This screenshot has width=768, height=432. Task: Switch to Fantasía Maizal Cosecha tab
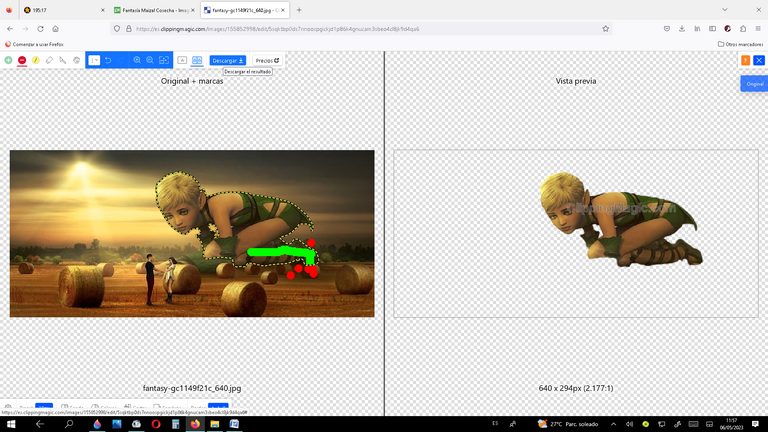tap(152, 10)
